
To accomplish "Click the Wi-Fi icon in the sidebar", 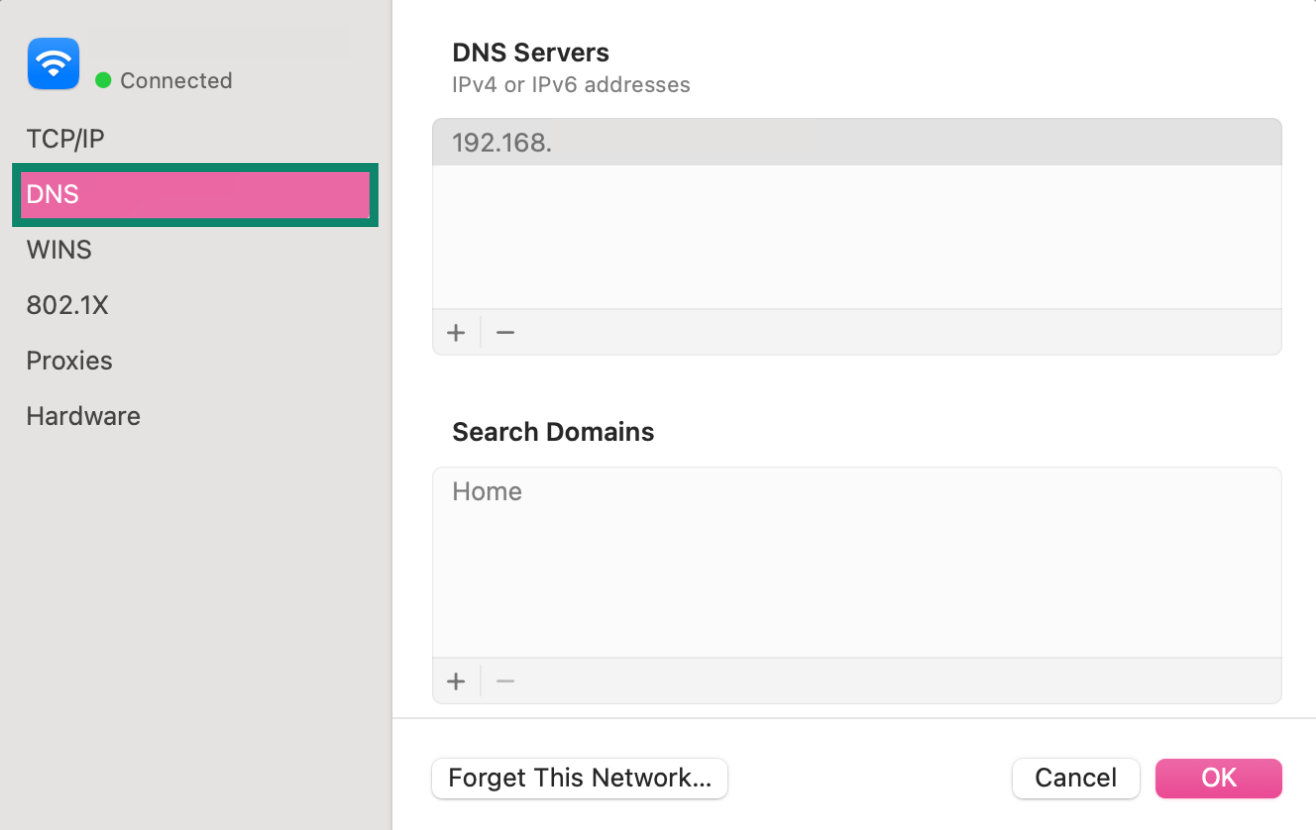I will coord(53,63).
